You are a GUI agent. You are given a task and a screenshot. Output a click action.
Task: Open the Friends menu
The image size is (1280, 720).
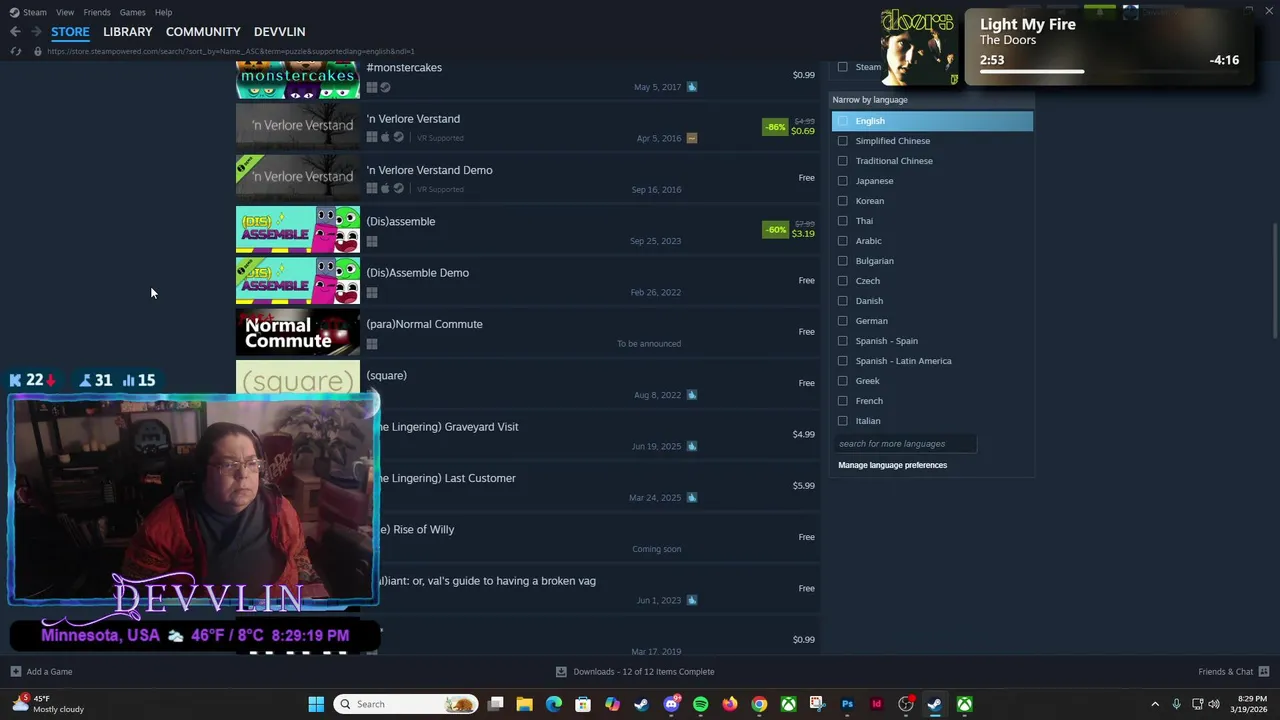point(97,12)
